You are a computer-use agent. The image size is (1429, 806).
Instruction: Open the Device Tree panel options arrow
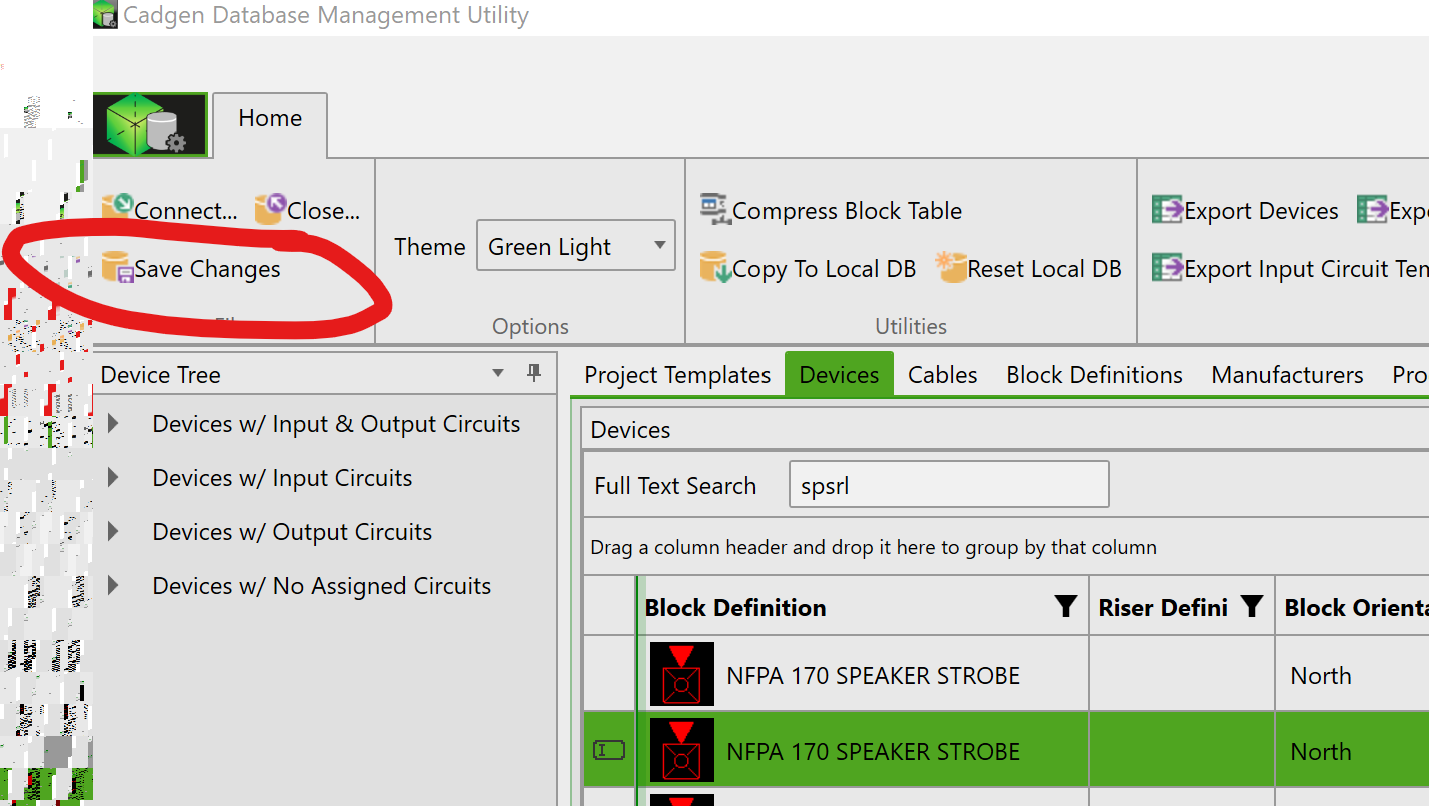coord(499,373)
